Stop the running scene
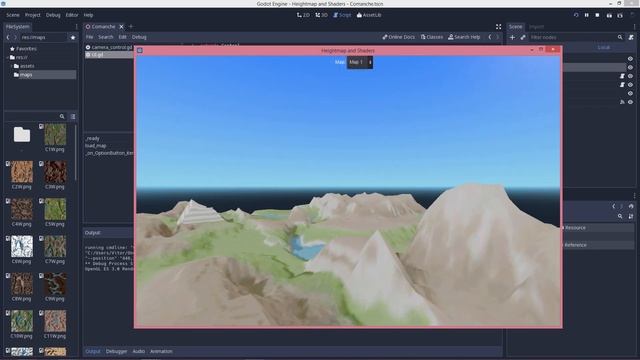The height and width of the screenshot is (360, 640). click(x=597, y=15)
